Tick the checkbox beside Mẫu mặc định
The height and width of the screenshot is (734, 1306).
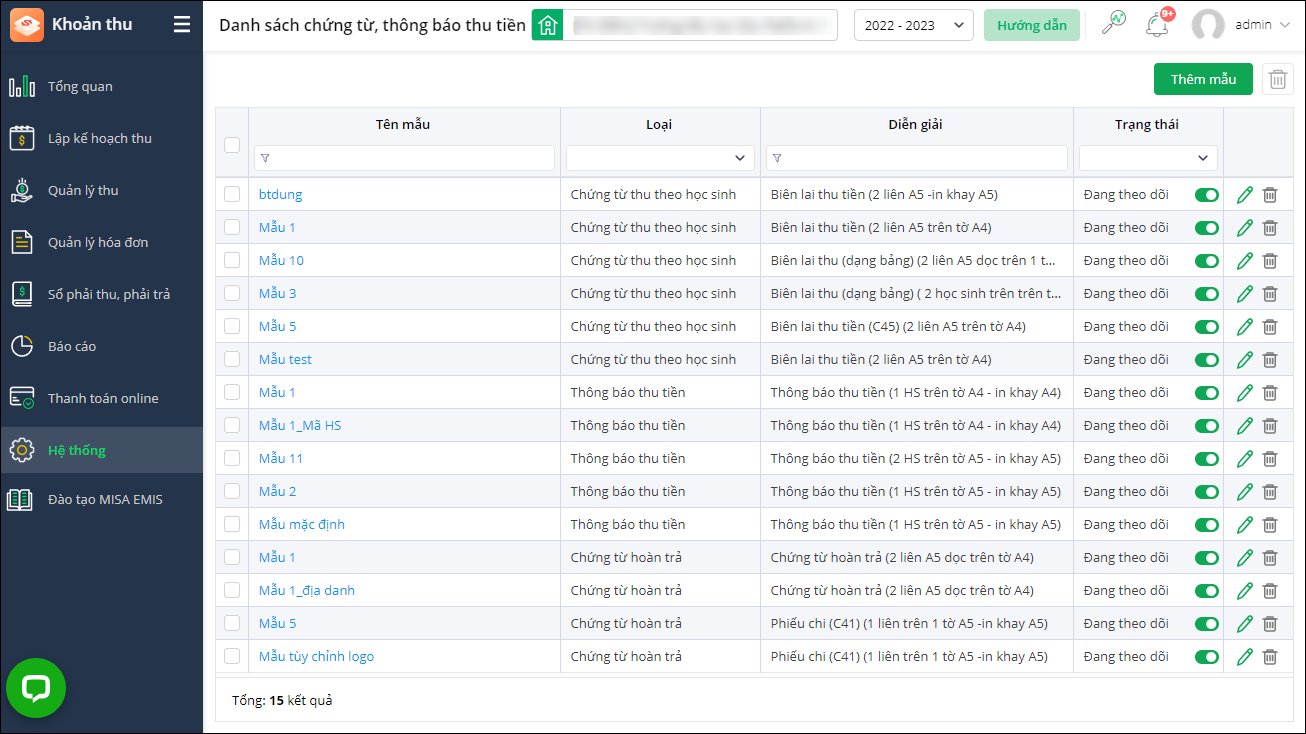(232, 524)
